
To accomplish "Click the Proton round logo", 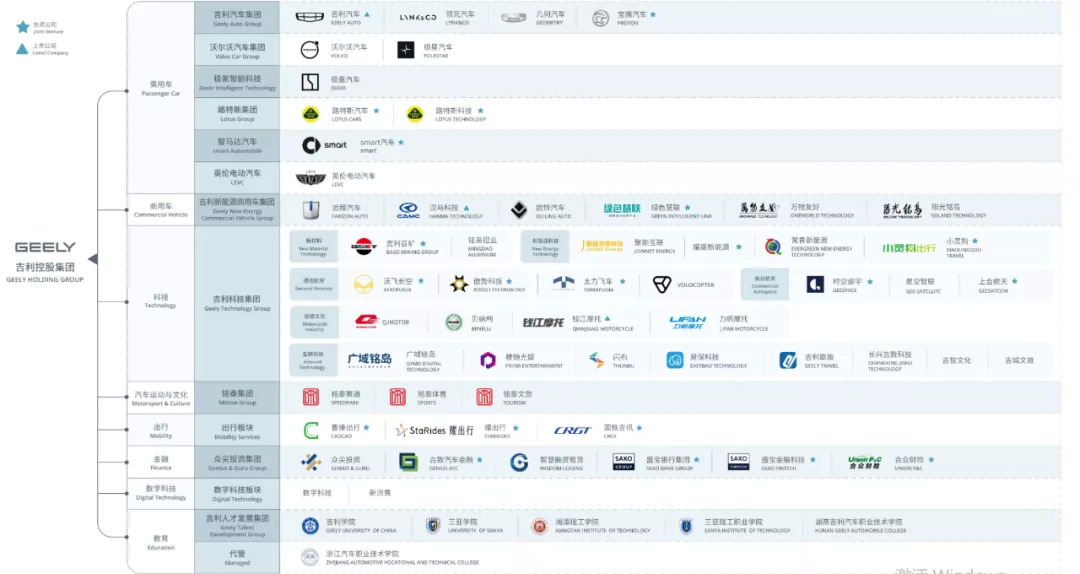I will [601, 19].
